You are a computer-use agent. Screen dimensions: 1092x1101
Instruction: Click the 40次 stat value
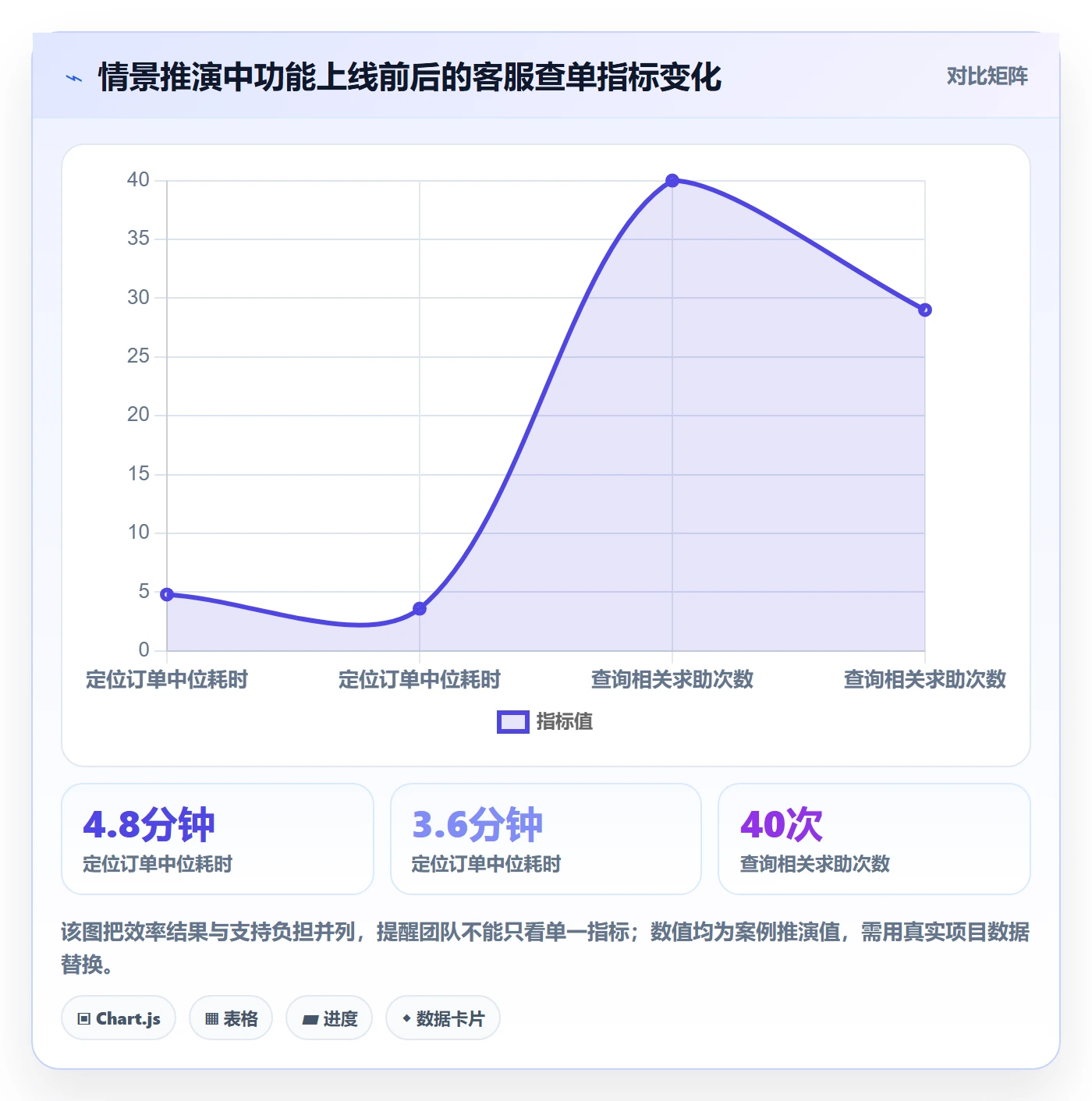coord(782,825)
